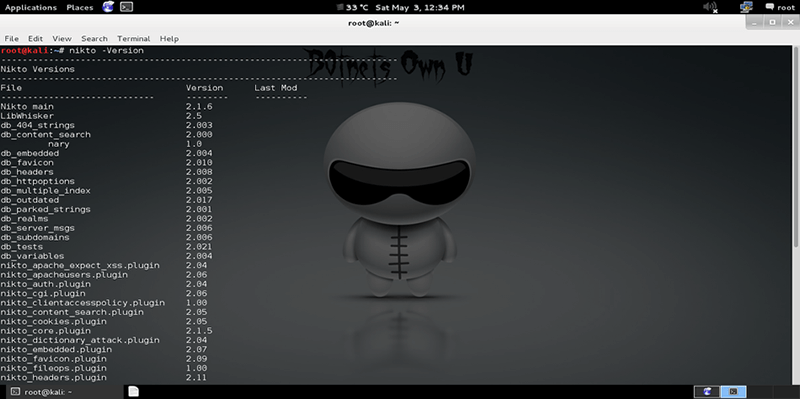
Task: Click the 'db_outdated' row
Action: pos(106,200)
